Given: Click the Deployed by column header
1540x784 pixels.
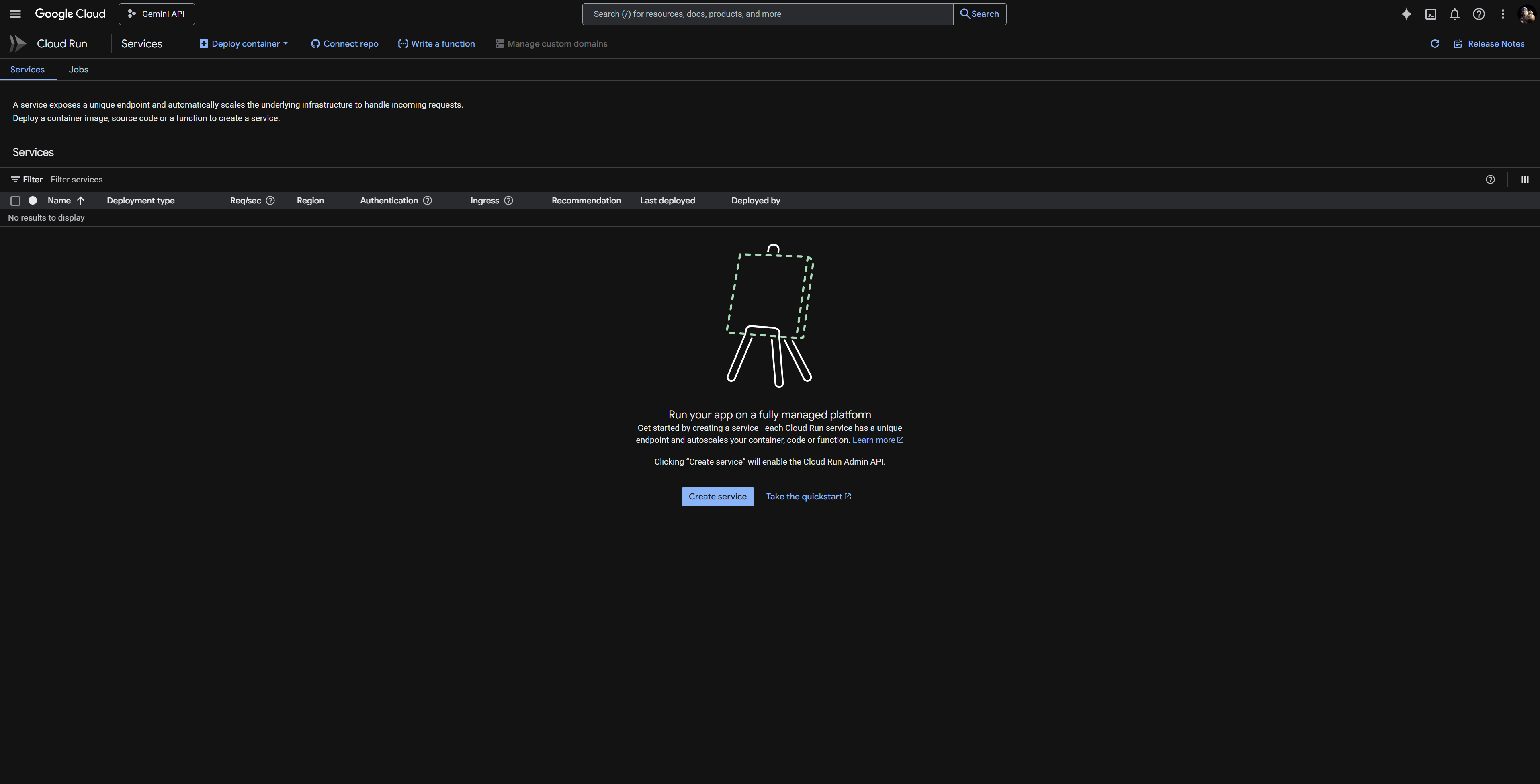Looking at the screenshot, I should [x=756, y=200].
